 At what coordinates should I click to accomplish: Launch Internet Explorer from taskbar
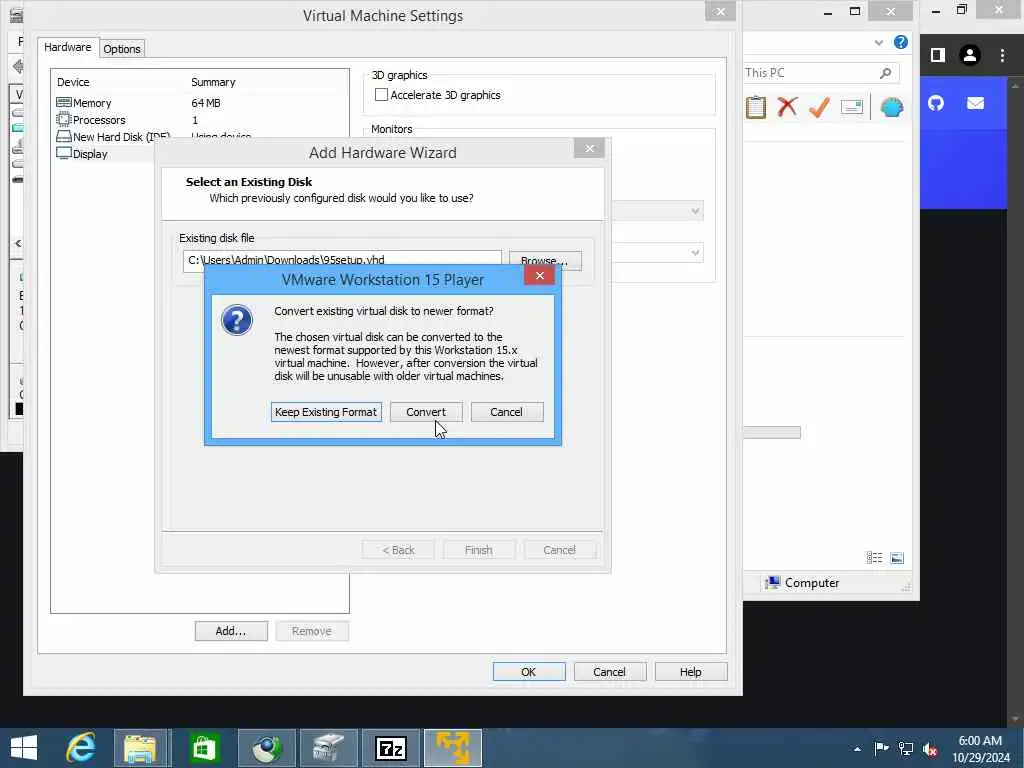pyautogui.click(x=81, y=748)
